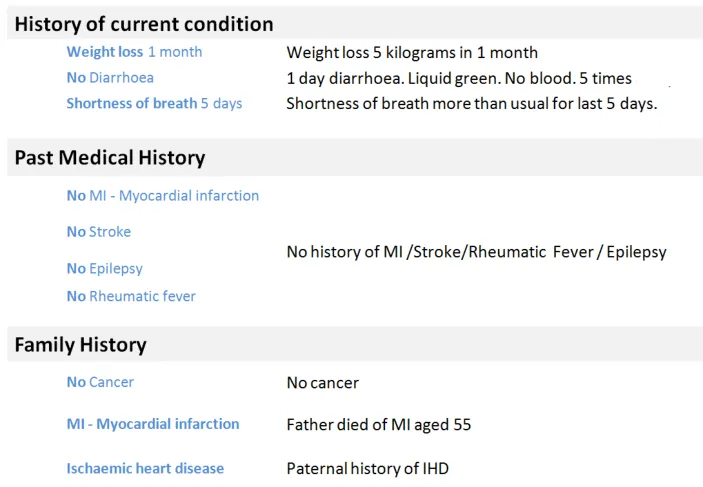Click the 1 day diarrhoea description text
Screen dimensions: 703x487
pyautogui.click(x=459, y=78)
